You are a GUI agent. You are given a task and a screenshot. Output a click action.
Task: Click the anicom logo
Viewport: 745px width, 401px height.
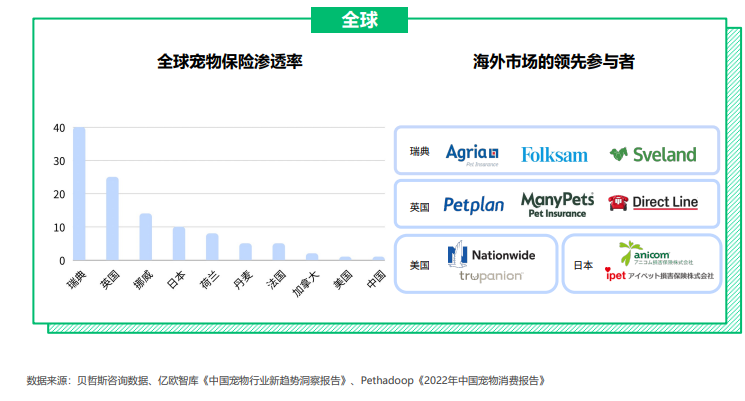pos(656,253)
